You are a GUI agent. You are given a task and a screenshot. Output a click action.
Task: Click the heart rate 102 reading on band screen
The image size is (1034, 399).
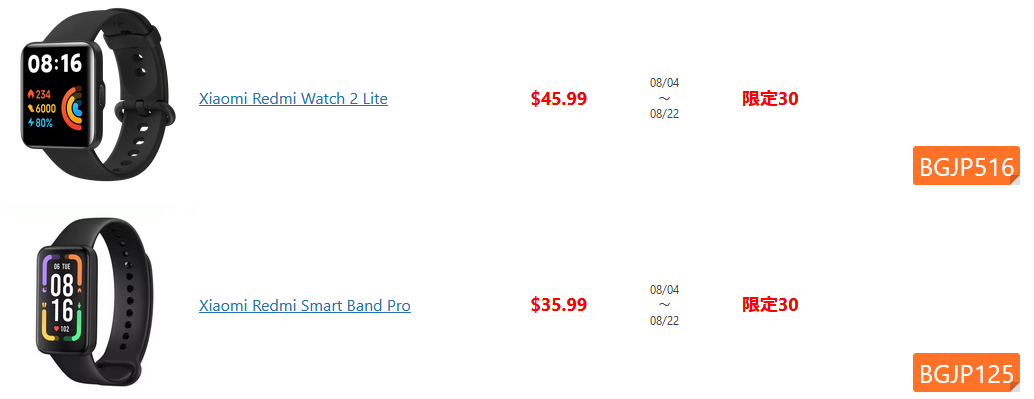62,328
